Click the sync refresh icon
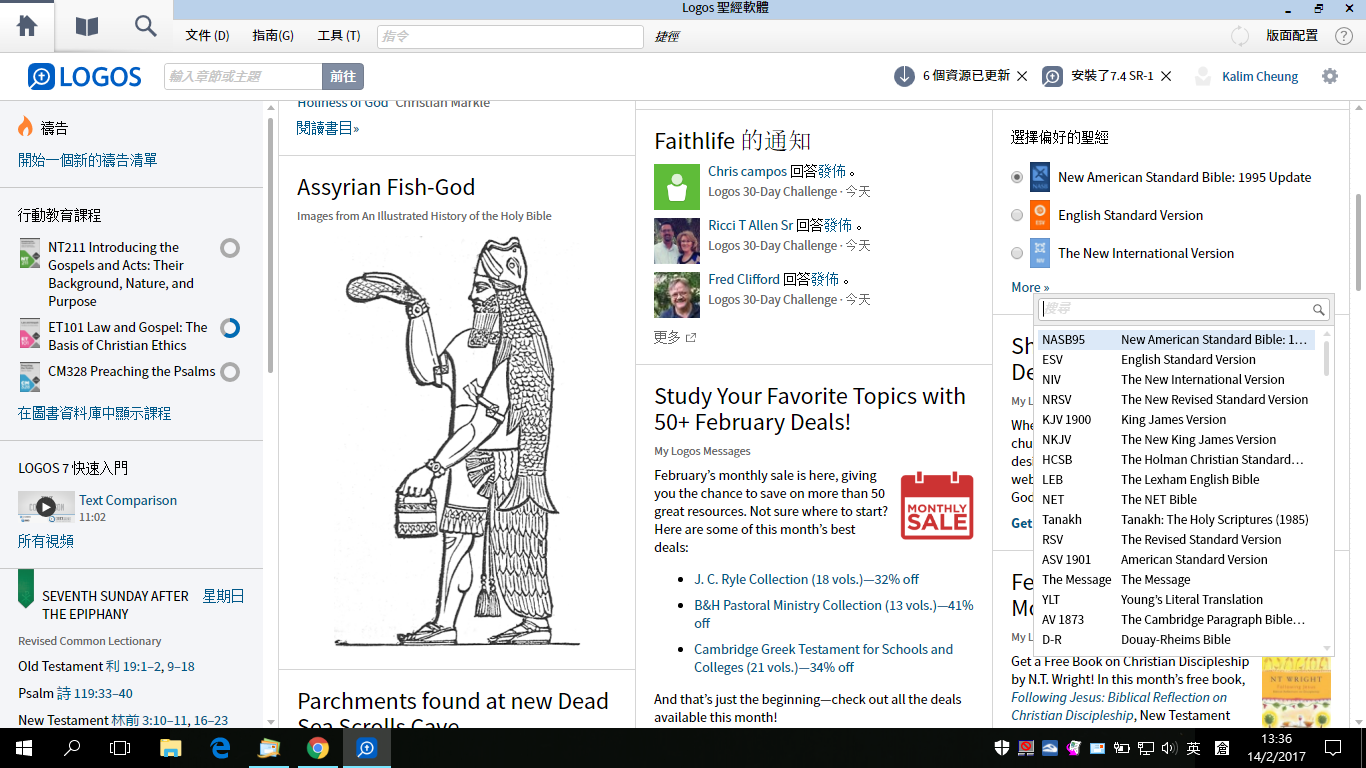Viewport: 1366px width, 768px height. (x=1240, y=36)
